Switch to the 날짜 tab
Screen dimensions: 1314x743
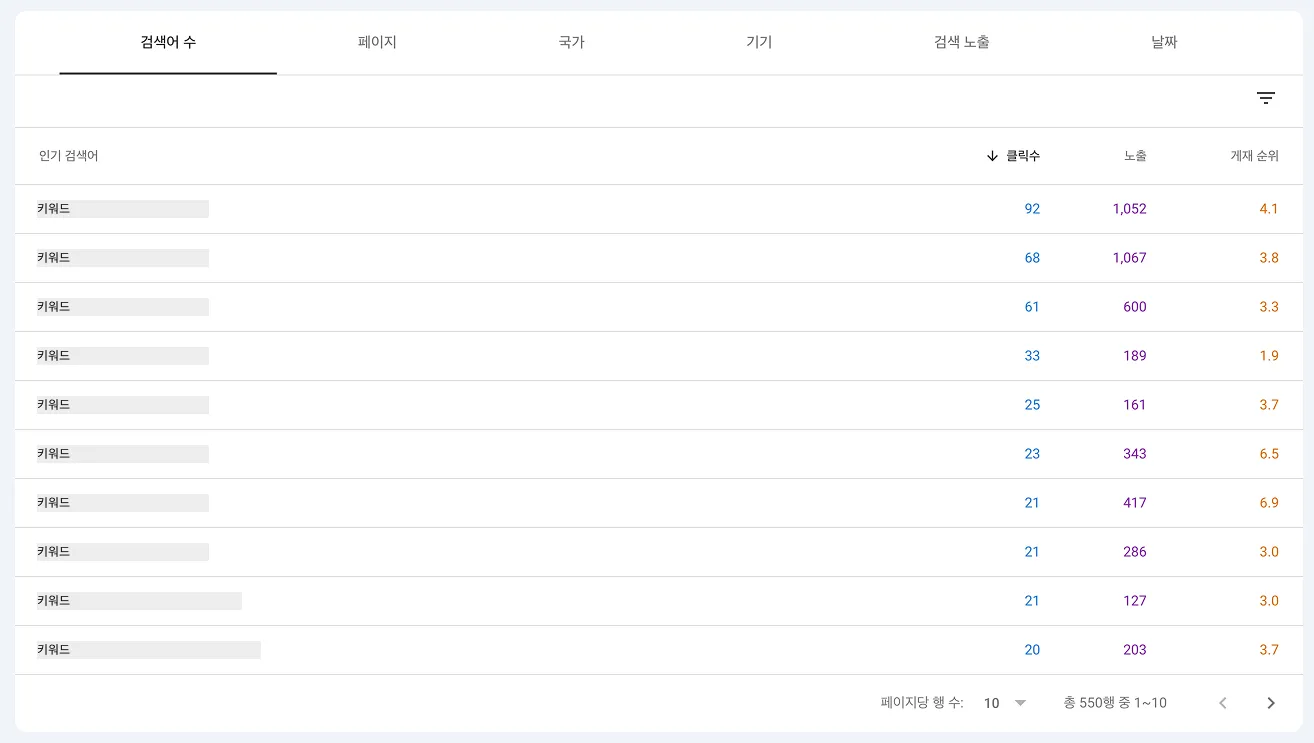(x=1163, y=42)
